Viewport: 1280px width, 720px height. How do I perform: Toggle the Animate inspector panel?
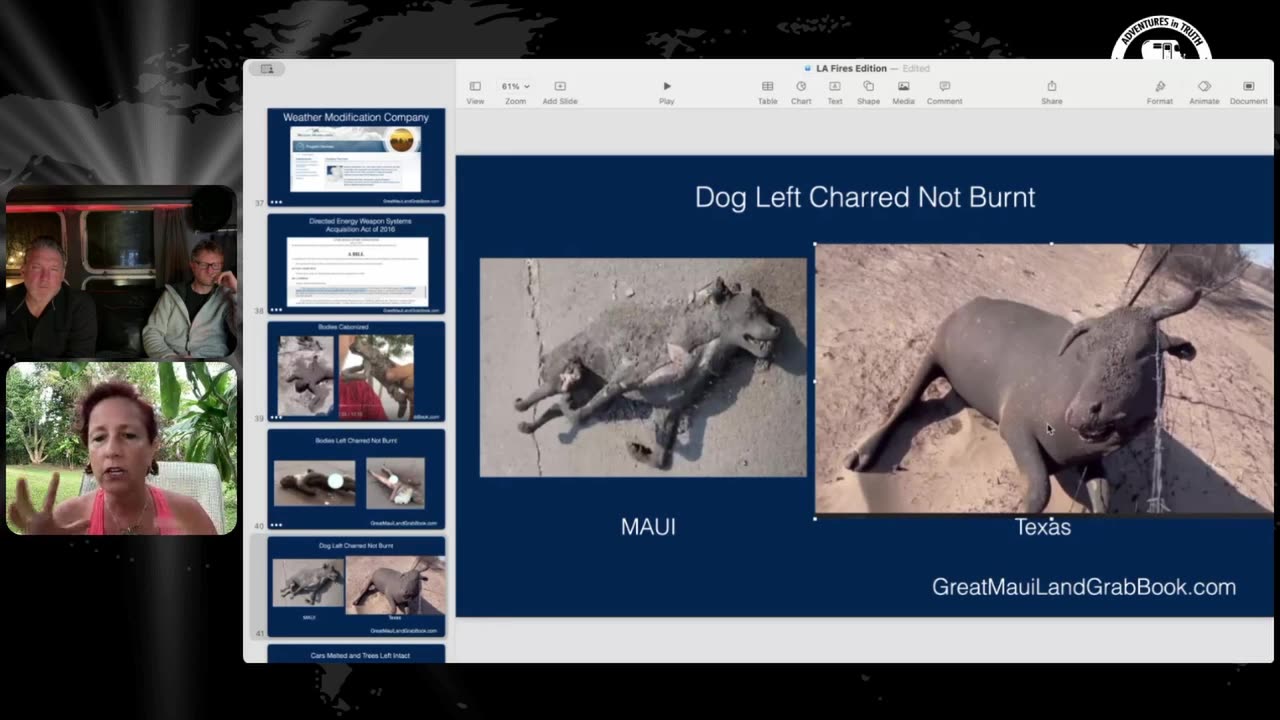[1204, 92]
